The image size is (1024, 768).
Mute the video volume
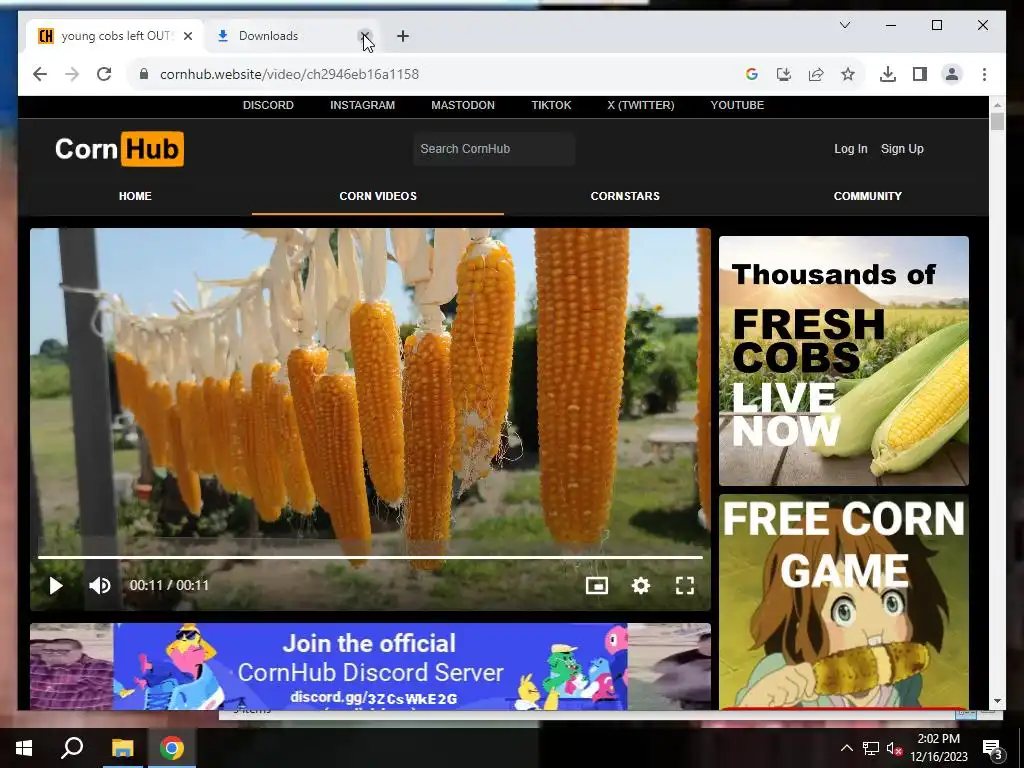pos(100,585)
